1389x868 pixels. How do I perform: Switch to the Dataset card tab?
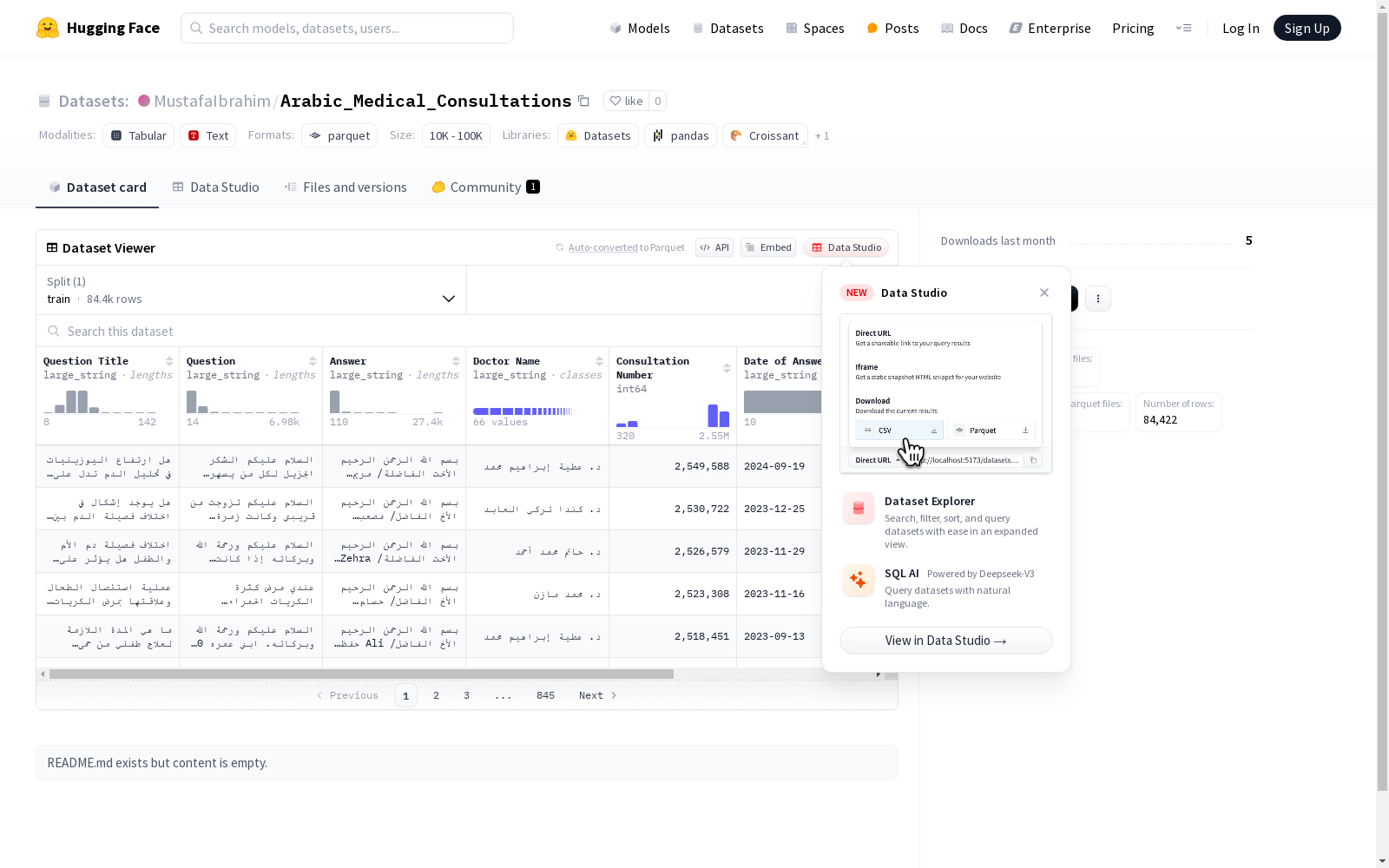[x=97, y=187]
